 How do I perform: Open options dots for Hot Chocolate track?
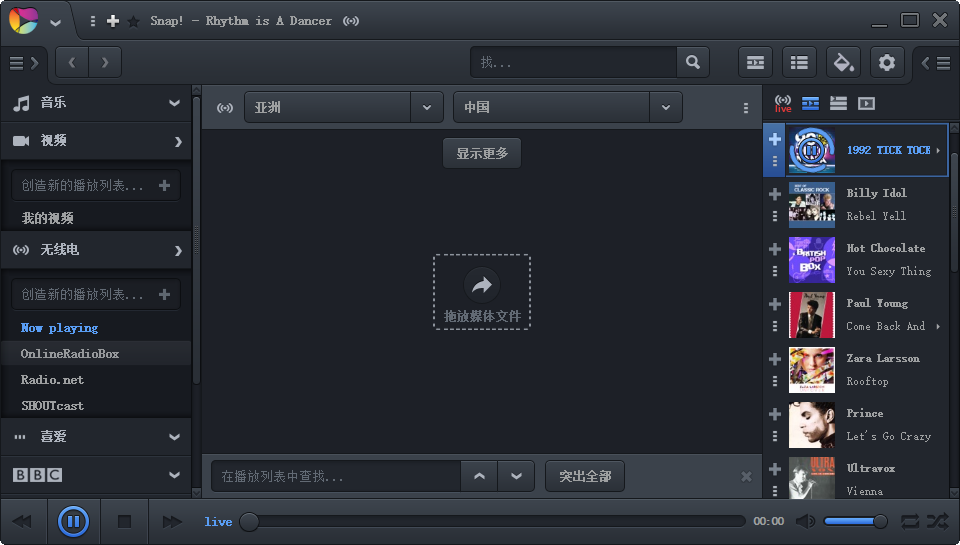[x=774, y=271]
